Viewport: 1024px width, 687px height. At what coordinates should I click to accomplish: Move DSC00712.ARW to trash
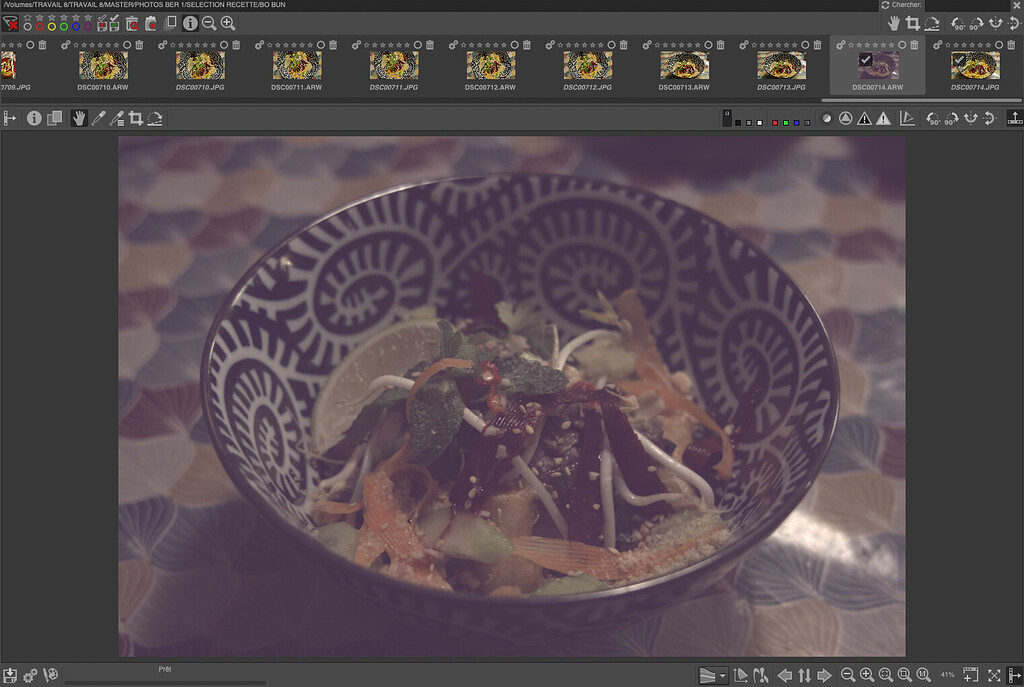click(527, 45)
